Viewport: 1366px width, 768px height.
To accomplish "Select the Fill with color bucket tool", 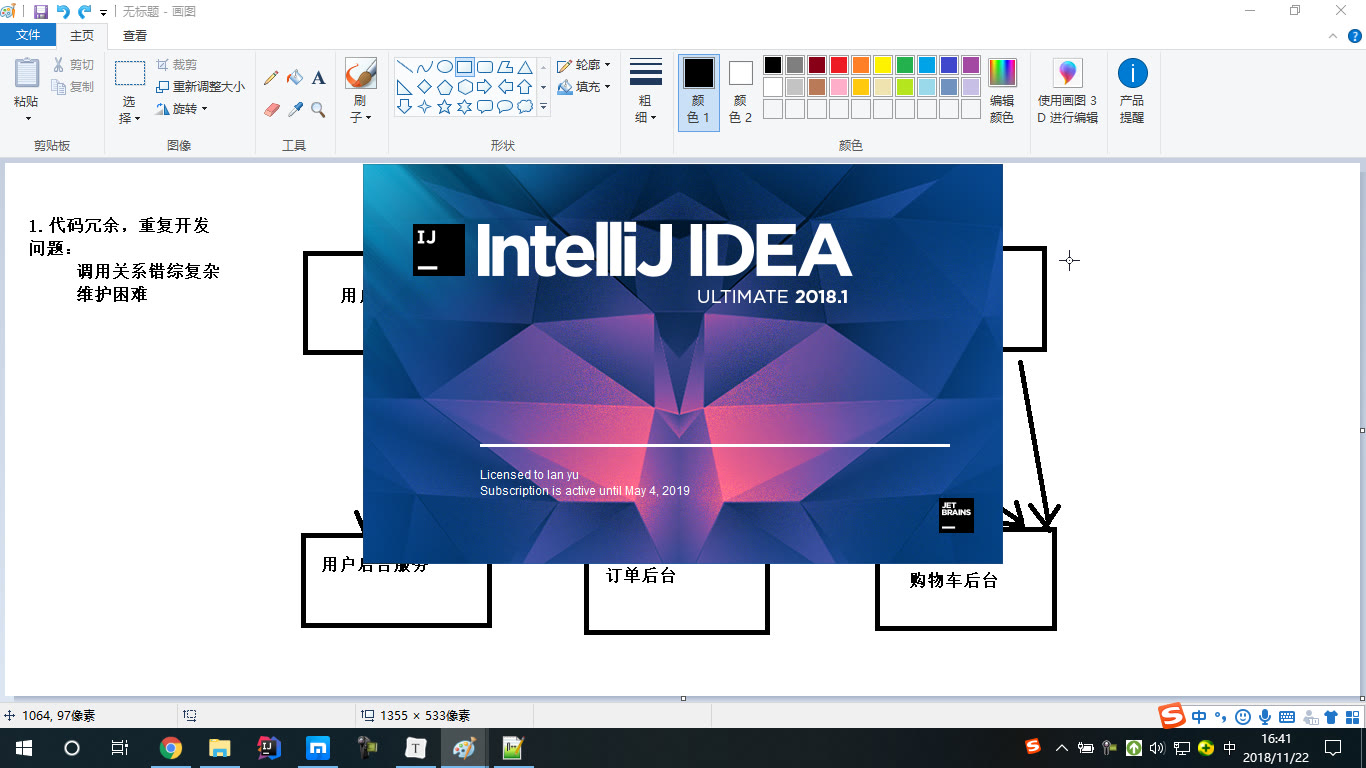I will pos(295,78).
